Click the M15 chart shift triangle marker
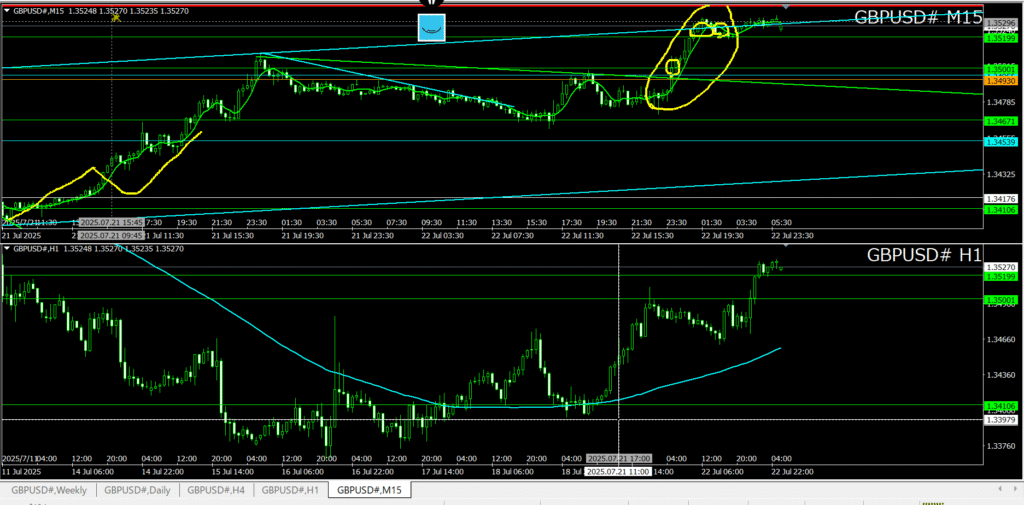This screenshot has width=1024, height=505. point(785,7)
